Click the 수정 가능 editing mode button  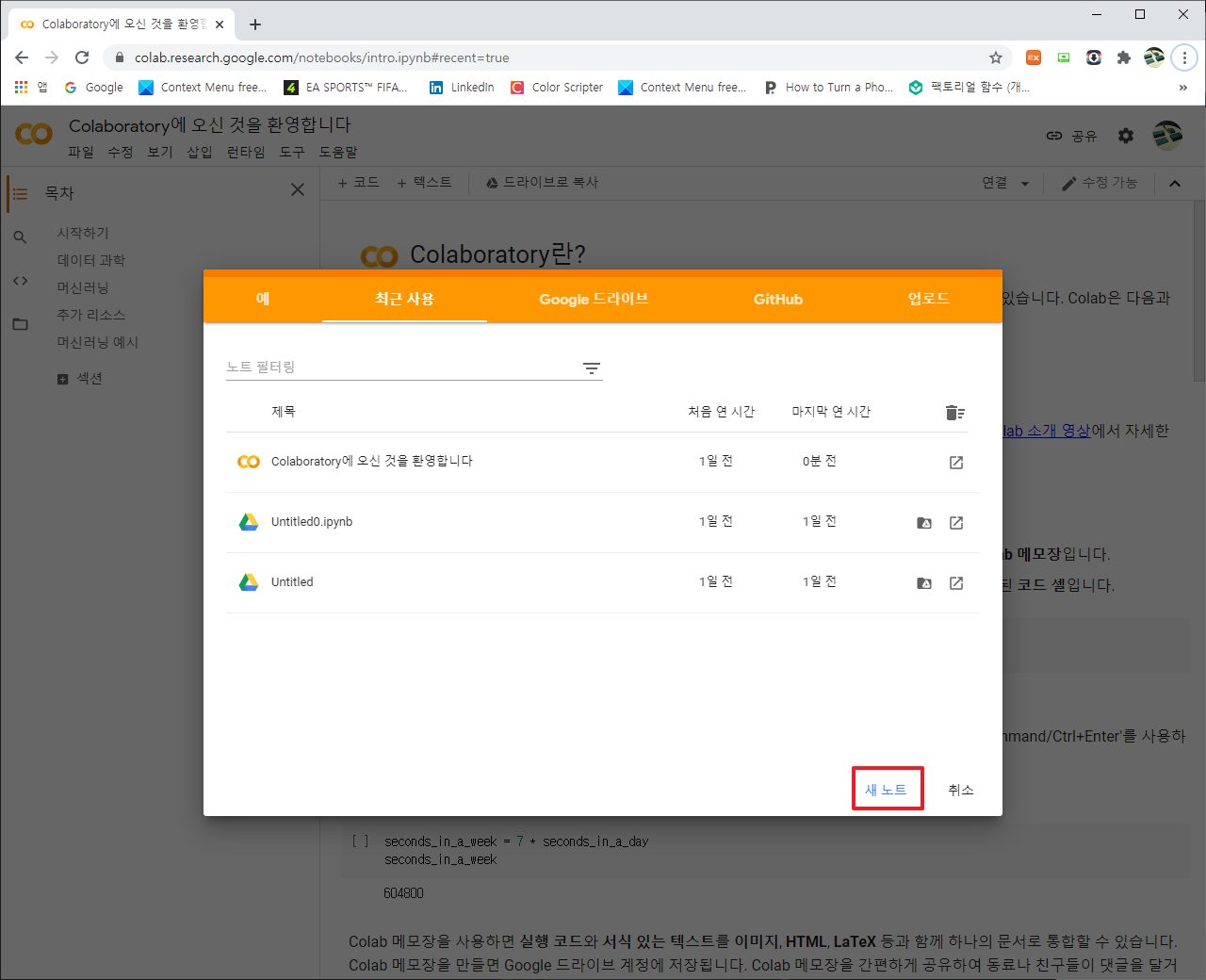pyautogui.click(x=1100, y=183)
